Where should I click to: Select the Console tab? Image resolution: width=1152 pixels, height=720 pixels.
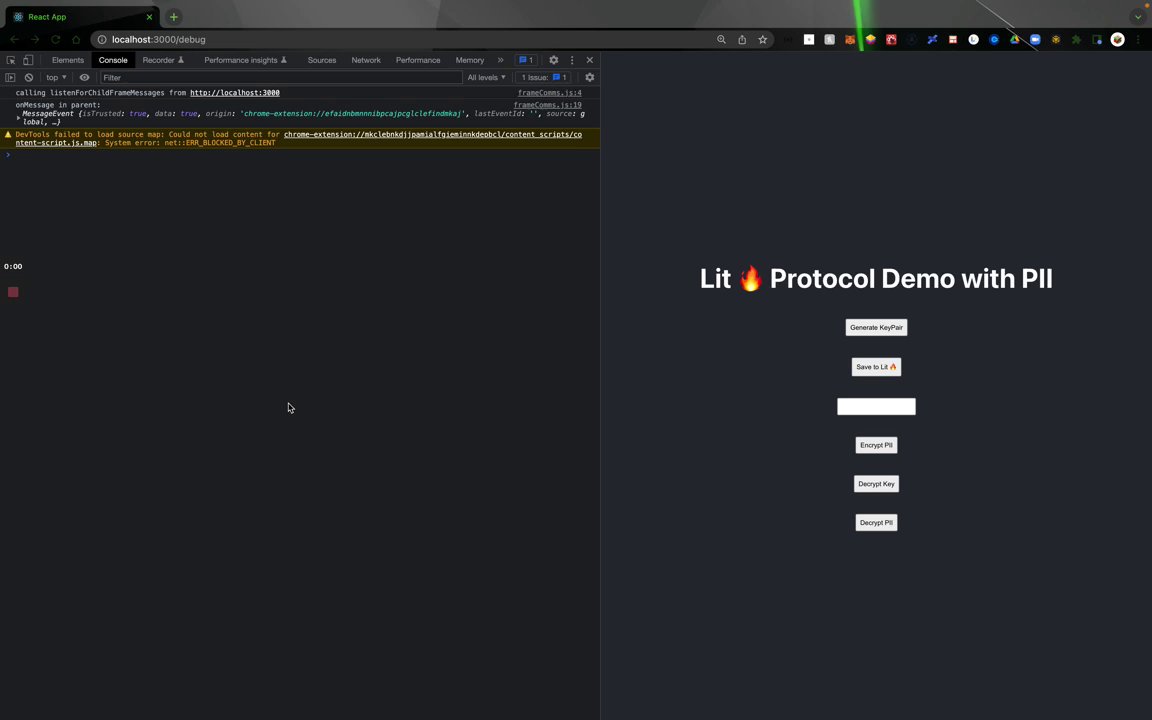coord(113,60)
